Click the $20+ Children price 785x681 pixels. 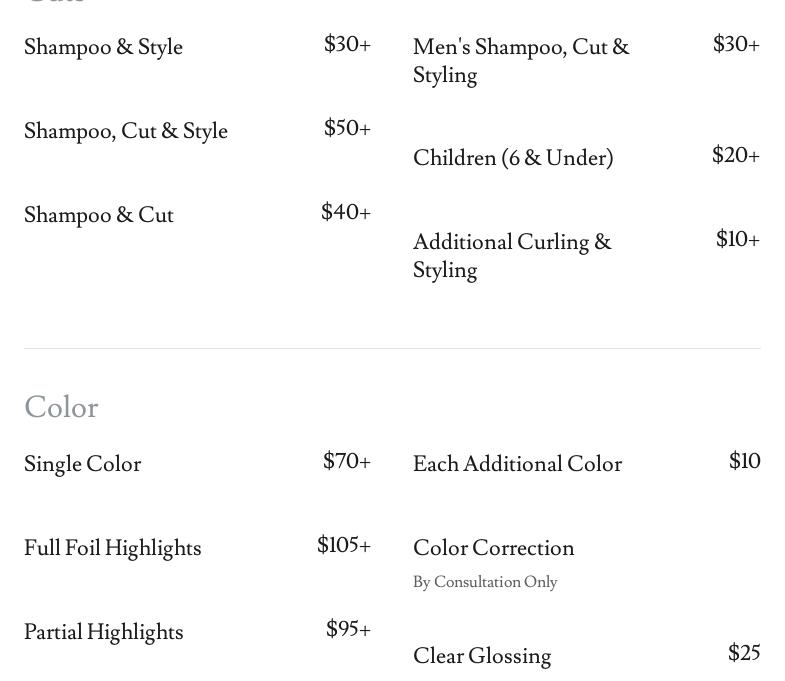[x=735, y=155]
